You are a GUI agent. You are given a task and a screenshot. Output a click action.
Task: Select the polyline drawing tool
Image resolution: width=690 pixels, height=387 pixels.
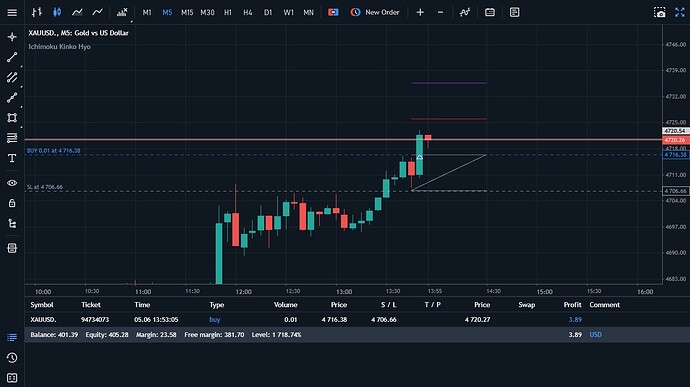(x=12, y=98)
